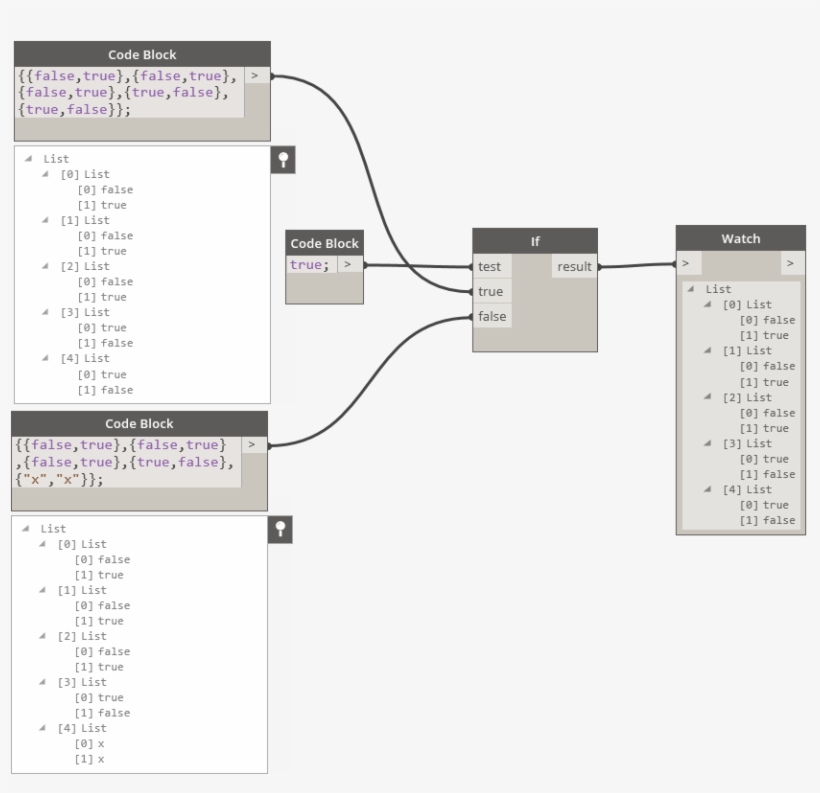The width and height of the screenshot is (820, 793).
Task: Click the output port of the Code Block containing "x","x"
Action: tap(254, 444)
